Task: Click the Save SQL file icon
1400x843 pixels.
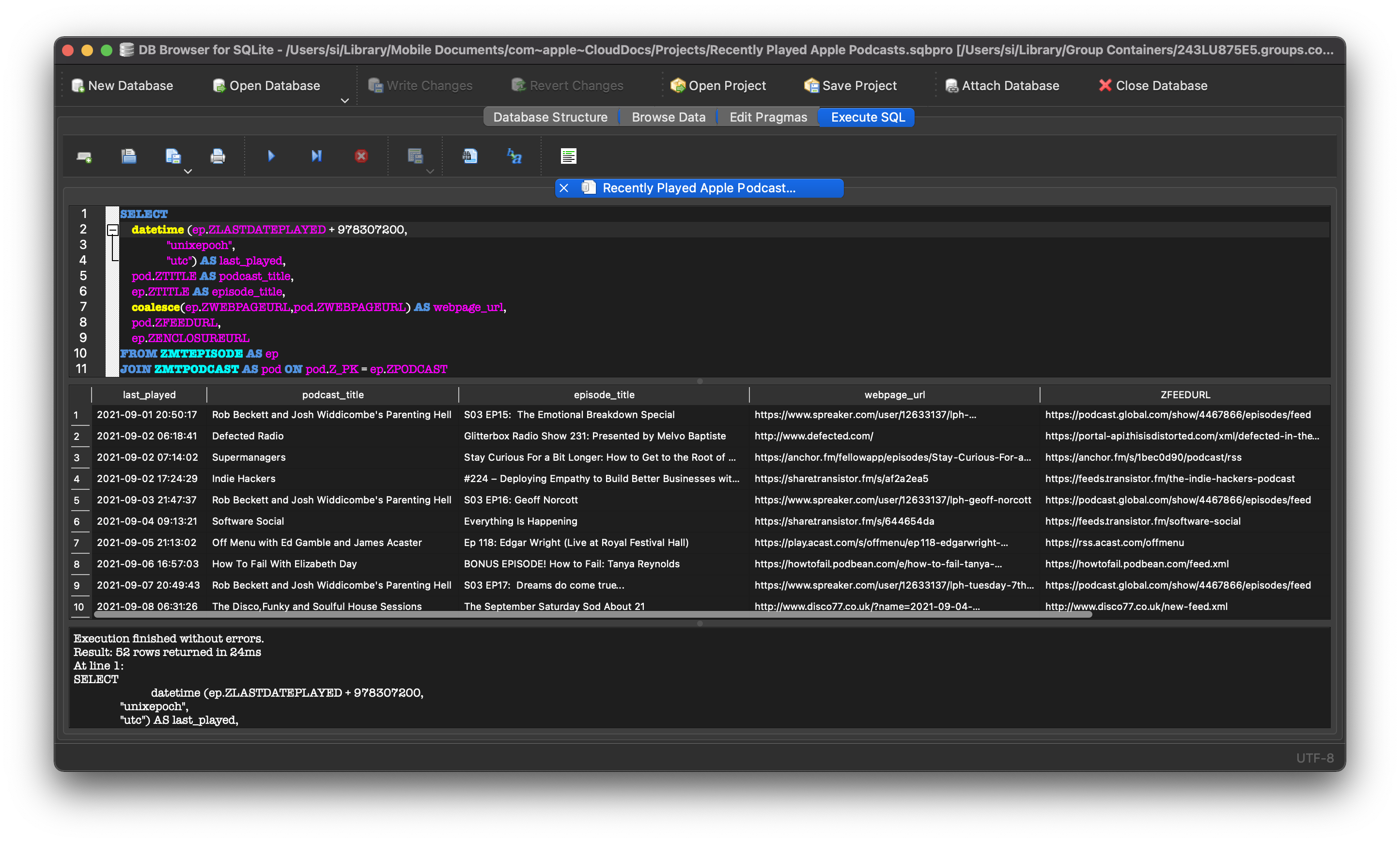Action: [x=172, y=156]
